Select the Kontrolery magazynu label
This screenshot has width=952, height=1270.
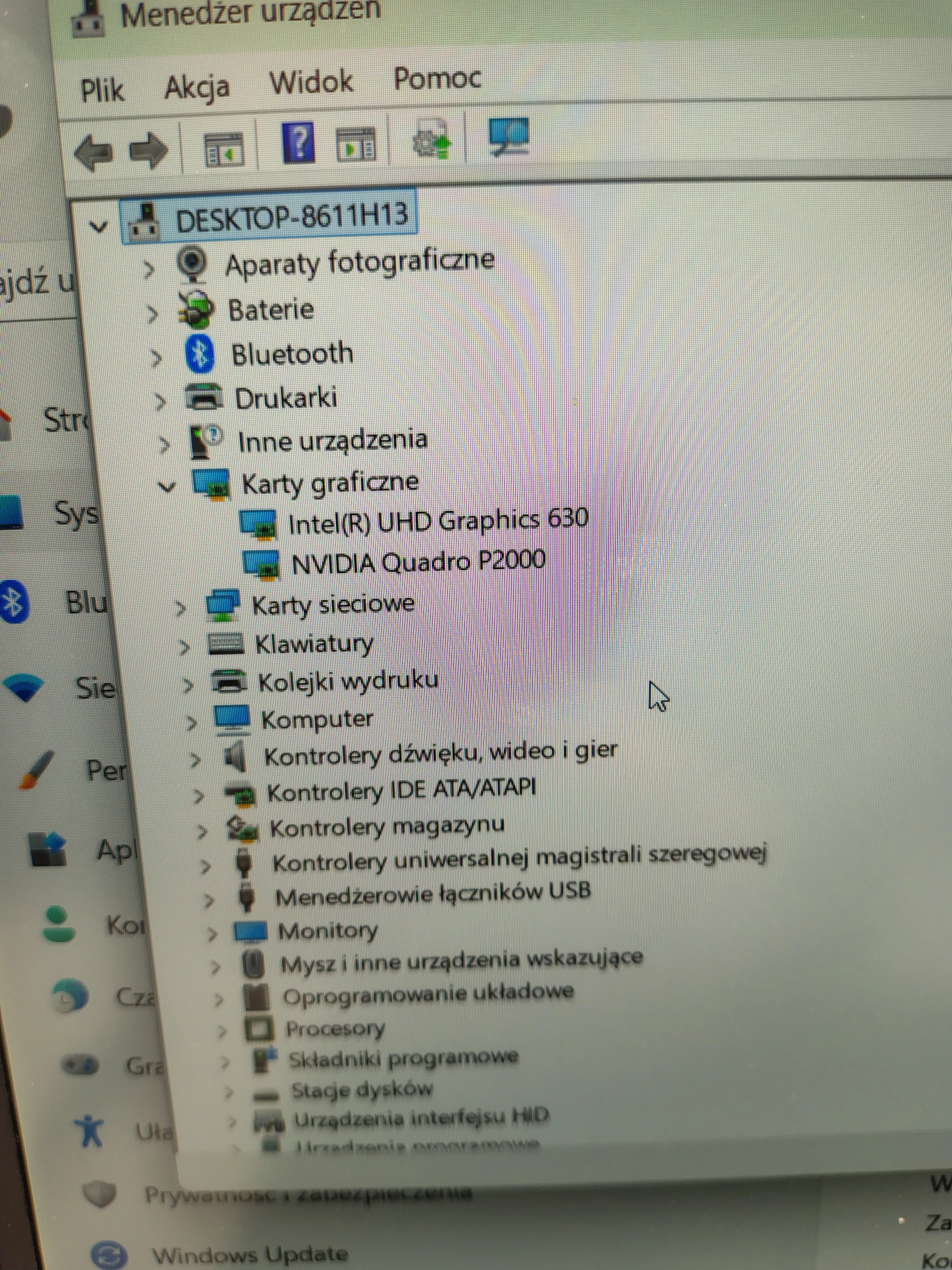(387, 827)
